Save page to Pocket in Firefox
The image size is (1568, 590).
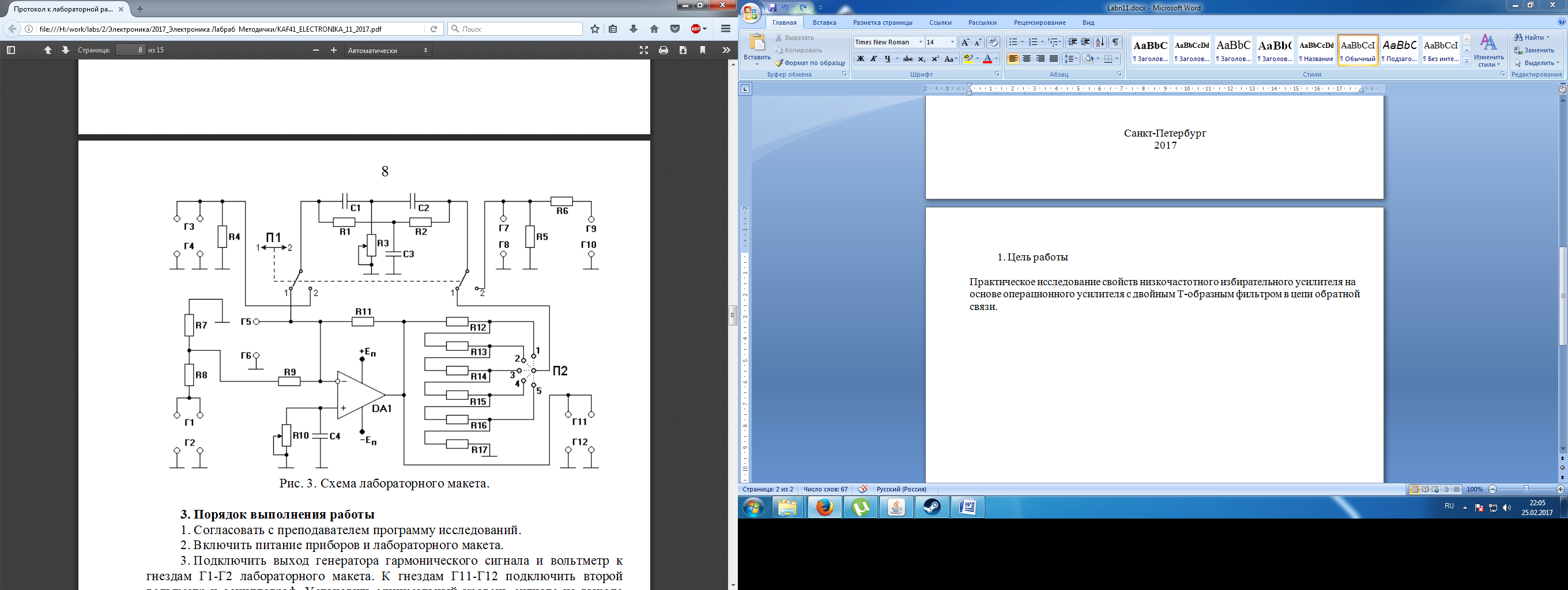click(x=675, y=29)
